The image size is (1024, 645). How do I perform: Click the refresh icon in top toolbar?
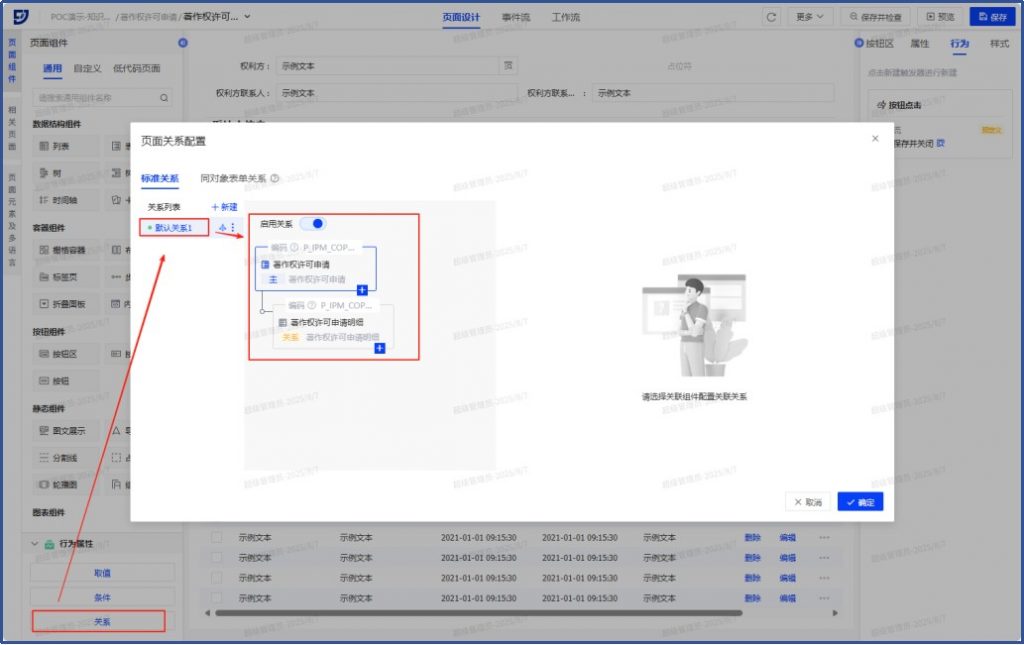pos(771,17)
